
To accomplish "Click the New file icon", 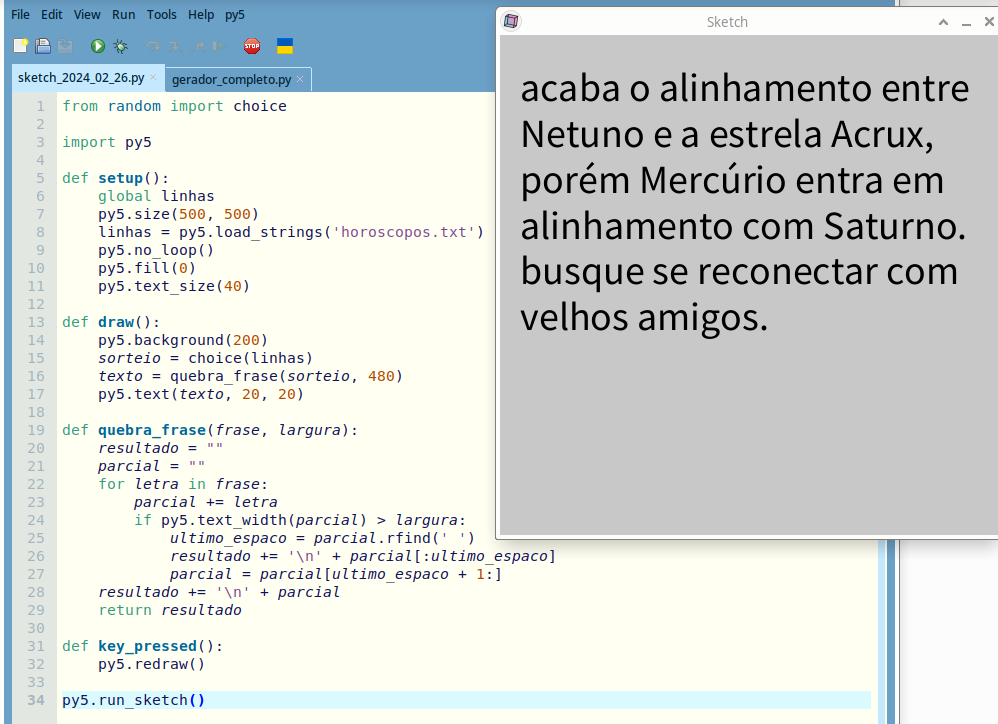I will pos(20,46).
